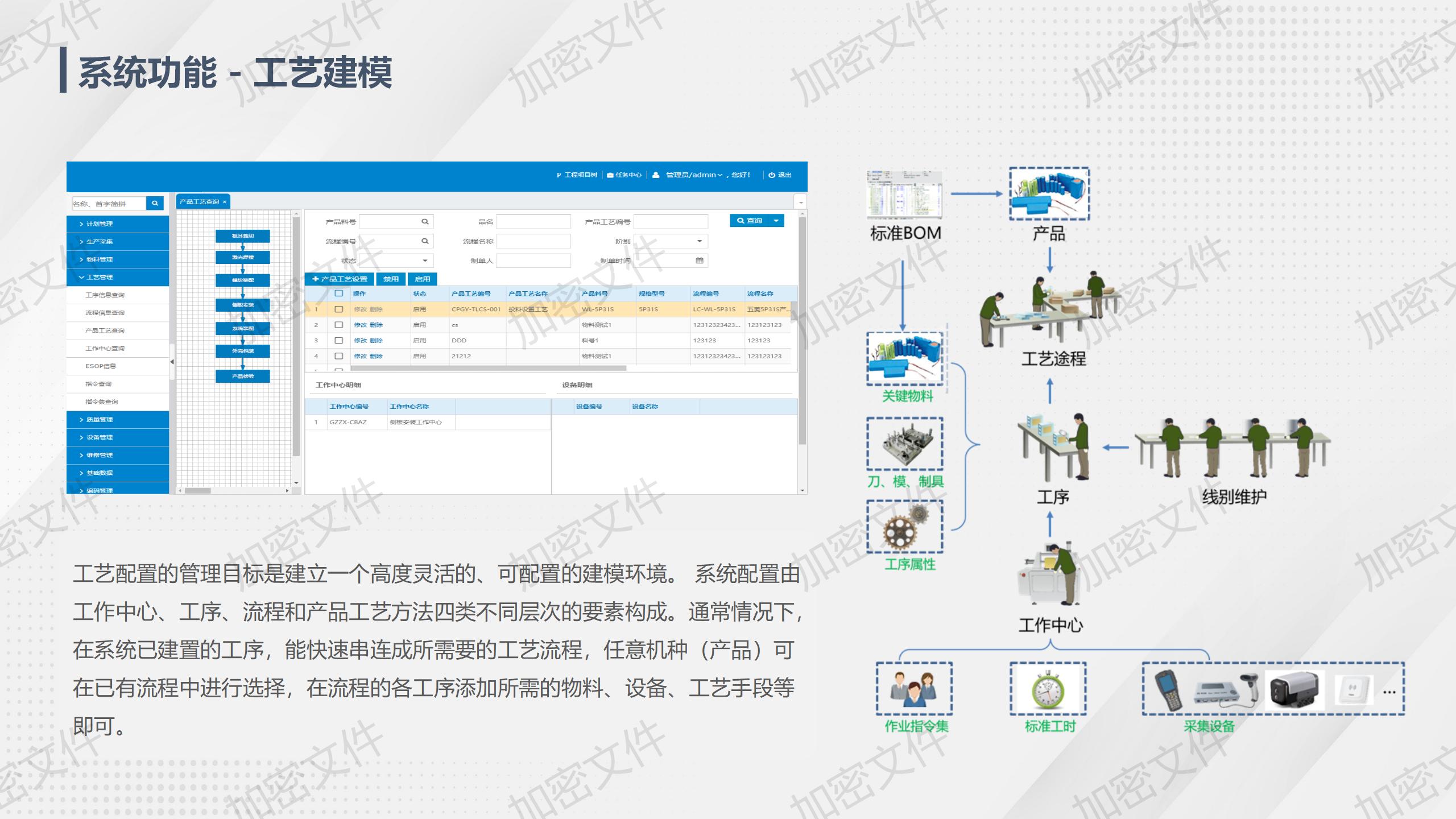The height and width of the screenshot is (819, 1456).
Task: Select the 激光焊接 flow node
Action: pyautogui.click(x=243, y=258)
